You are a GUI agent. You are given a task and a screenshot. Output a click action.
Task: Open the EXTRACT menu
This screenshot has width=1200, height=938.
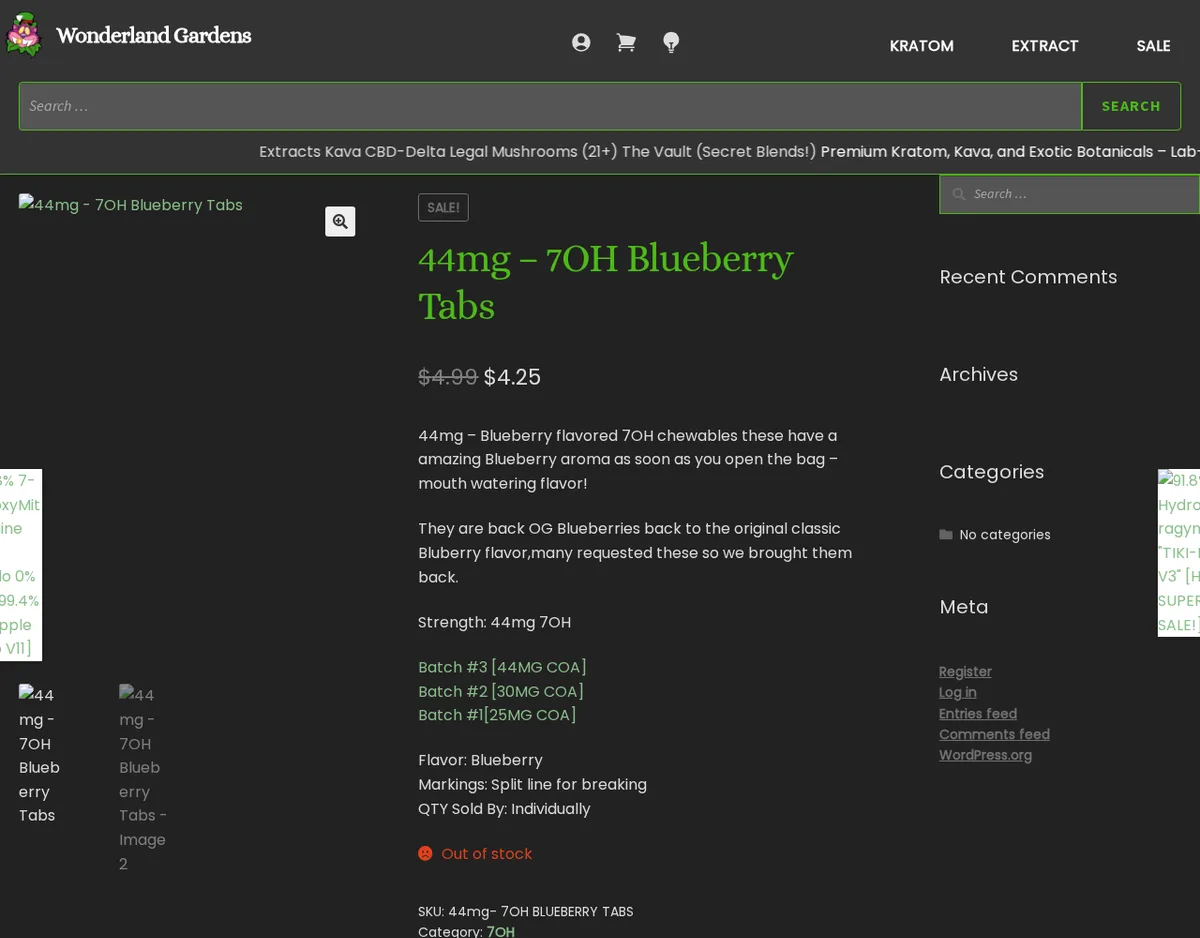[x=1045, y=46]
